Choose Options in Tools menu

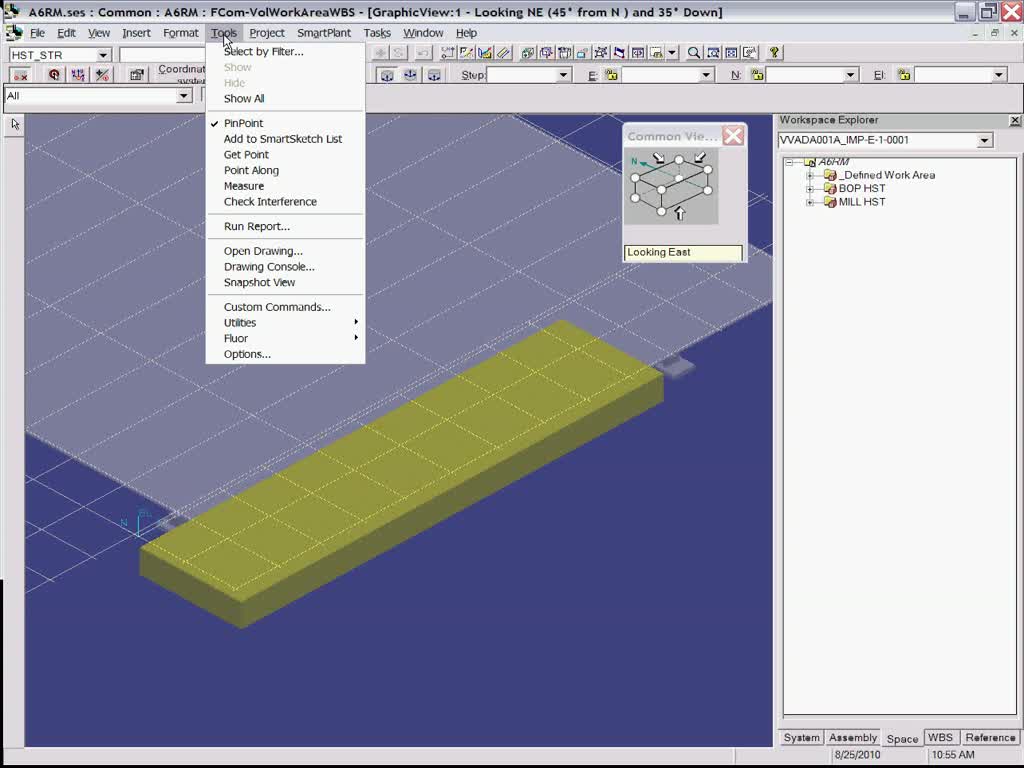coord(285,354)
